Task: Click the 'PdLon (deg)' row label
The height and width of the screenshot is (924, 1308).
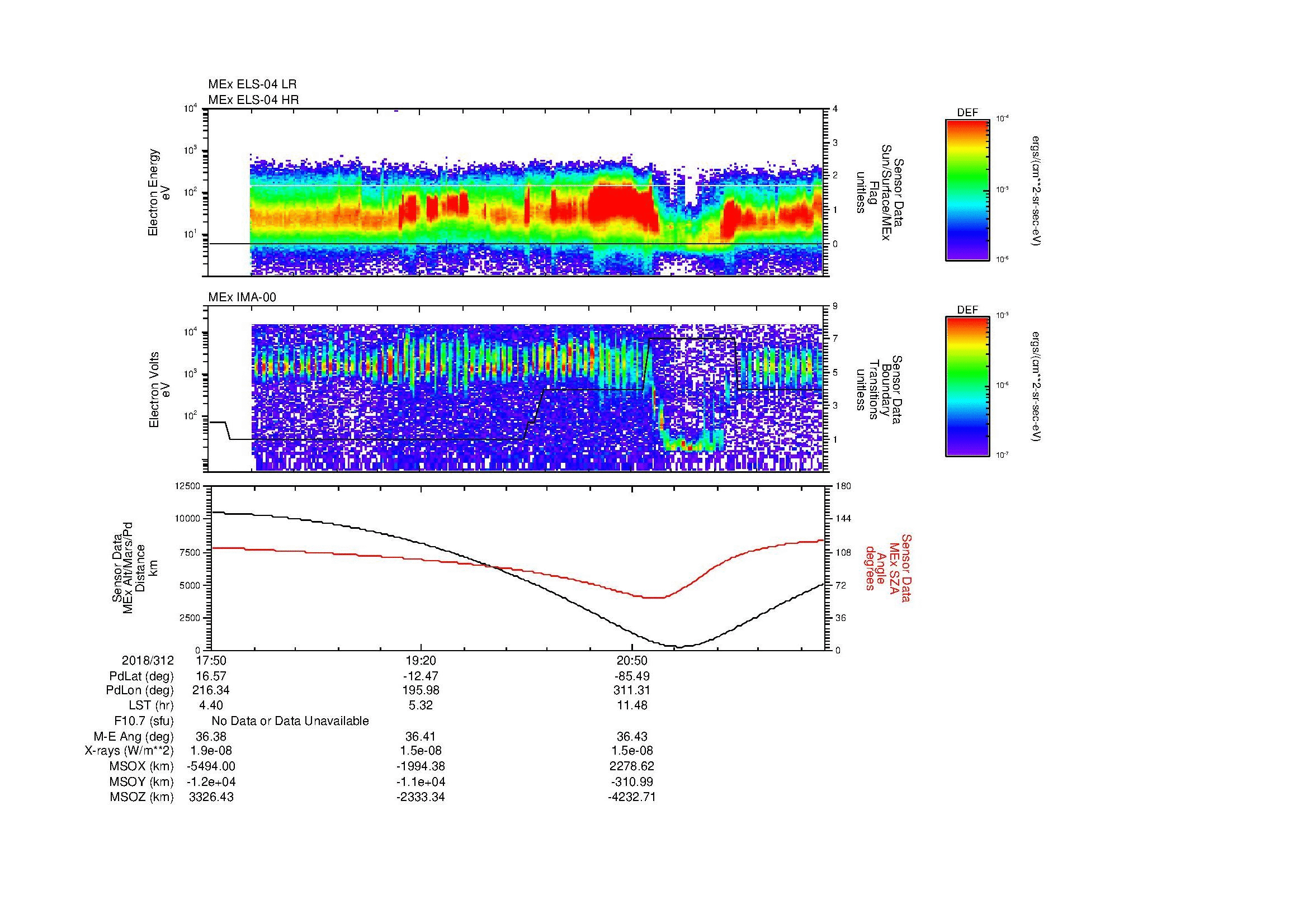Action: [x=140, y=690]
